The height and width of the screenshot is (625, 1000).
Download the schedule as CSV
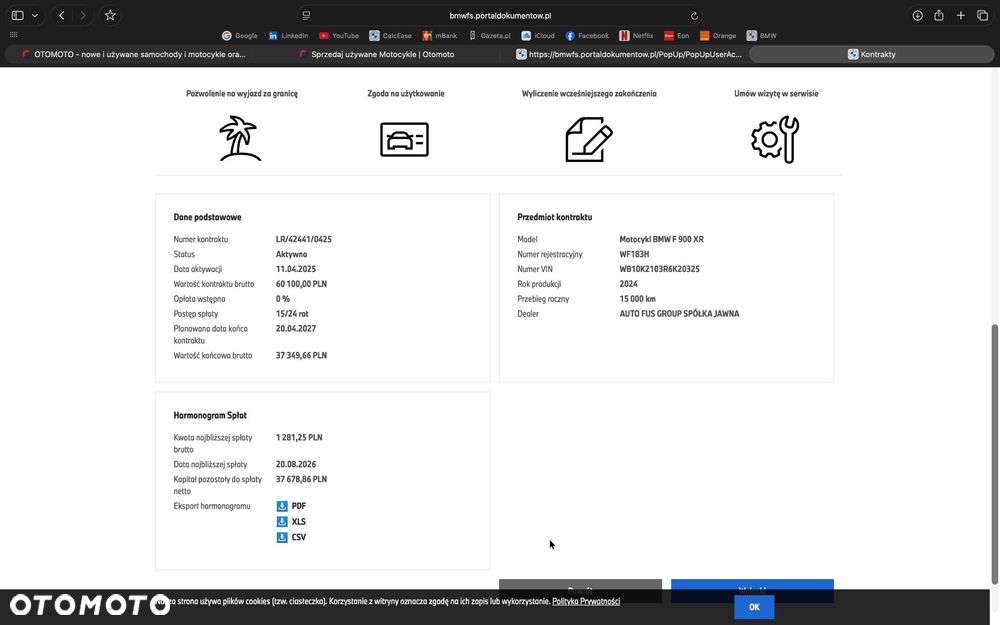(x=291, y=537)
